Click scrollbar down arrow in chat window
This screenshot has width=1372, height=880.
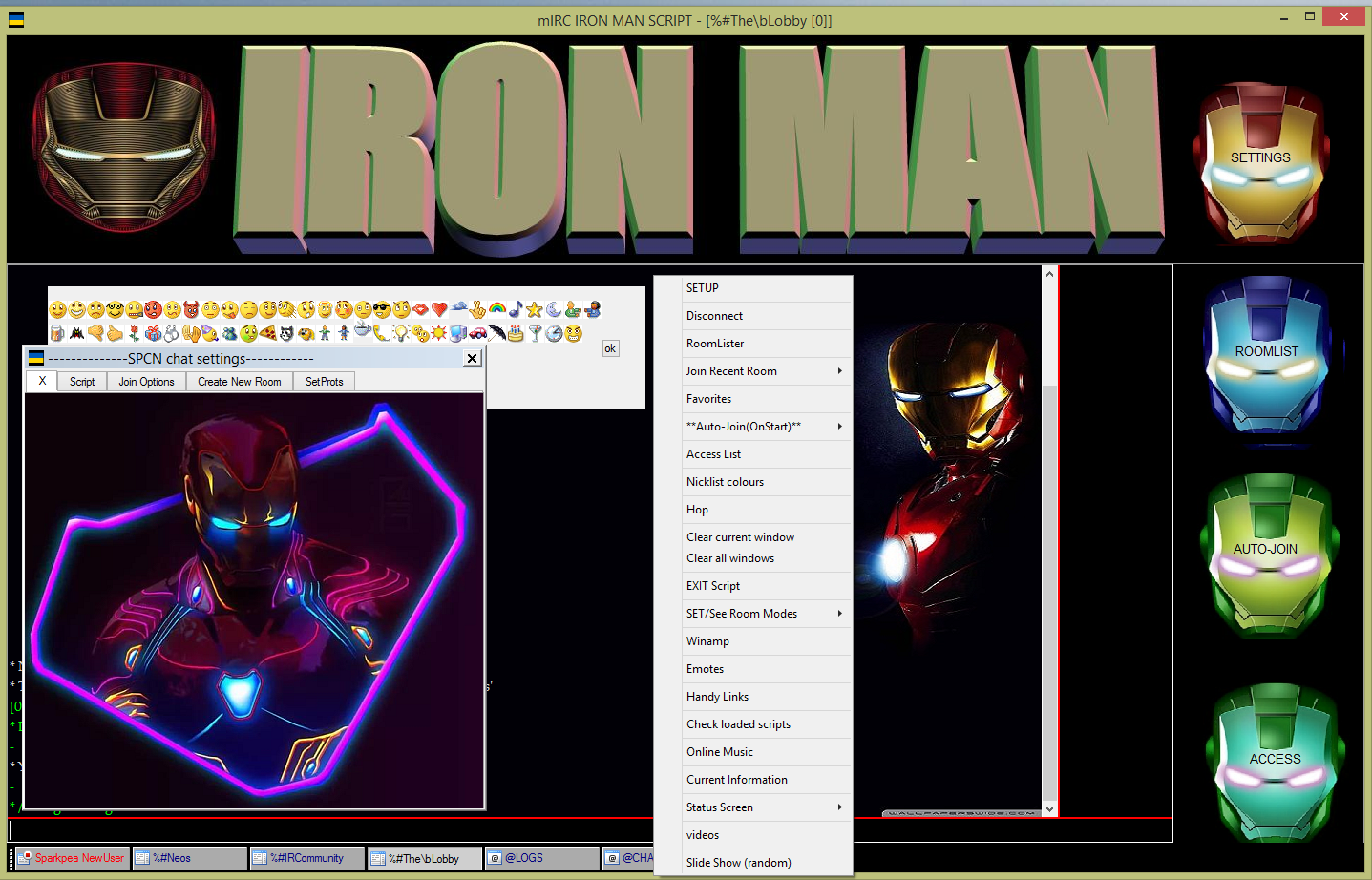click(x=1049, y=808)
